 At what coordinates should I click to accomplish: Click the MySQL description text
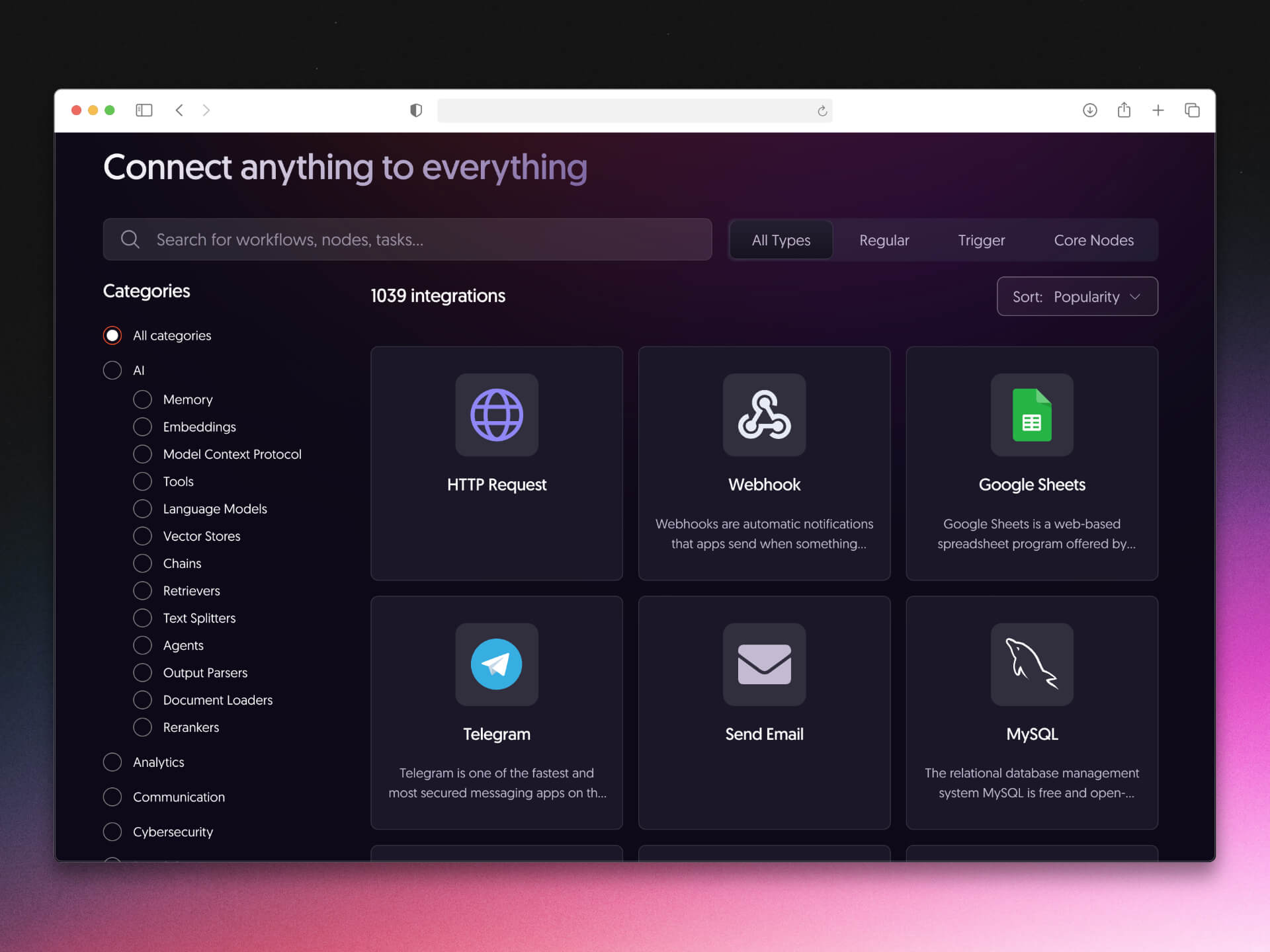(x=1032, y=783)
